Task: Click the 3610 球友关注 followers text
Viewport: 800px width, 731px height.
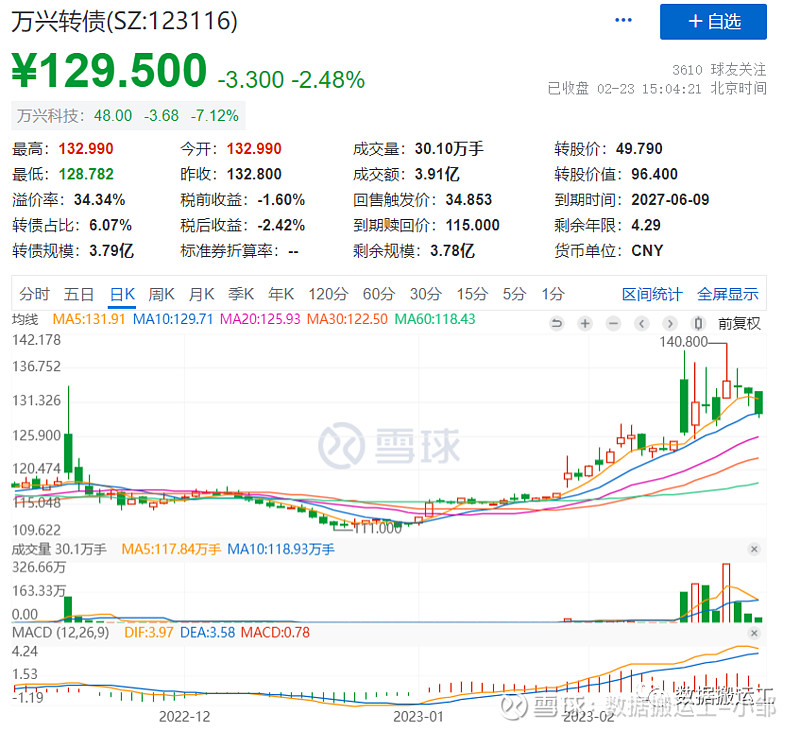Action: [719, 69]
